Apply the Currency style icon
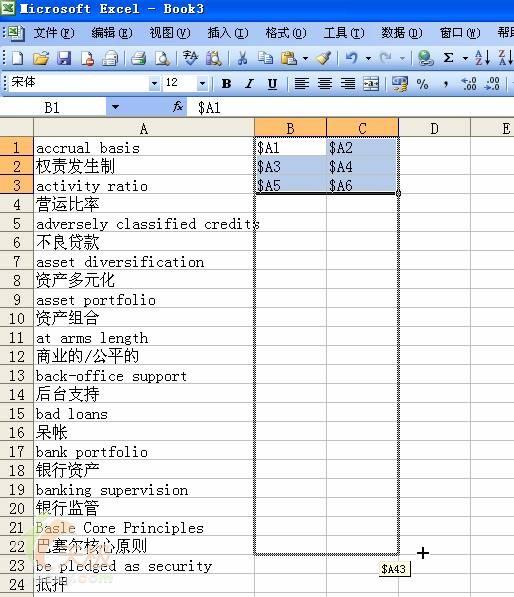The image size is (514, 597). pos(400,83)
